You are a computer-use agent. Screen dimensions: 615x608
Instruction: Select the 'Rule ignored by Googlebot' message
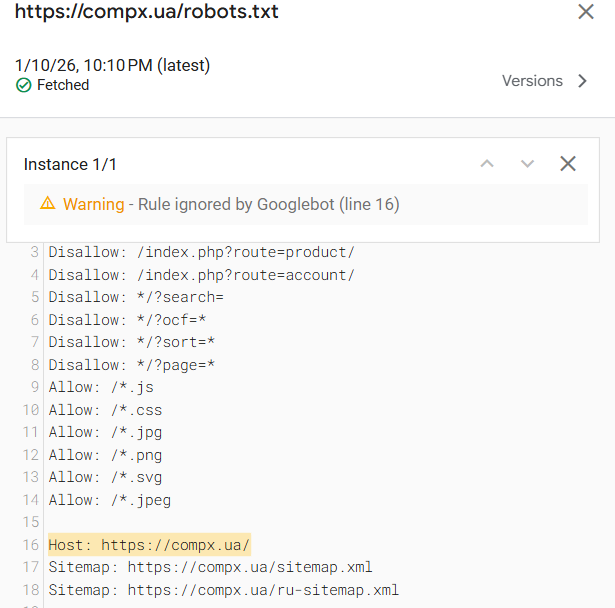click(x=266, y=204)
